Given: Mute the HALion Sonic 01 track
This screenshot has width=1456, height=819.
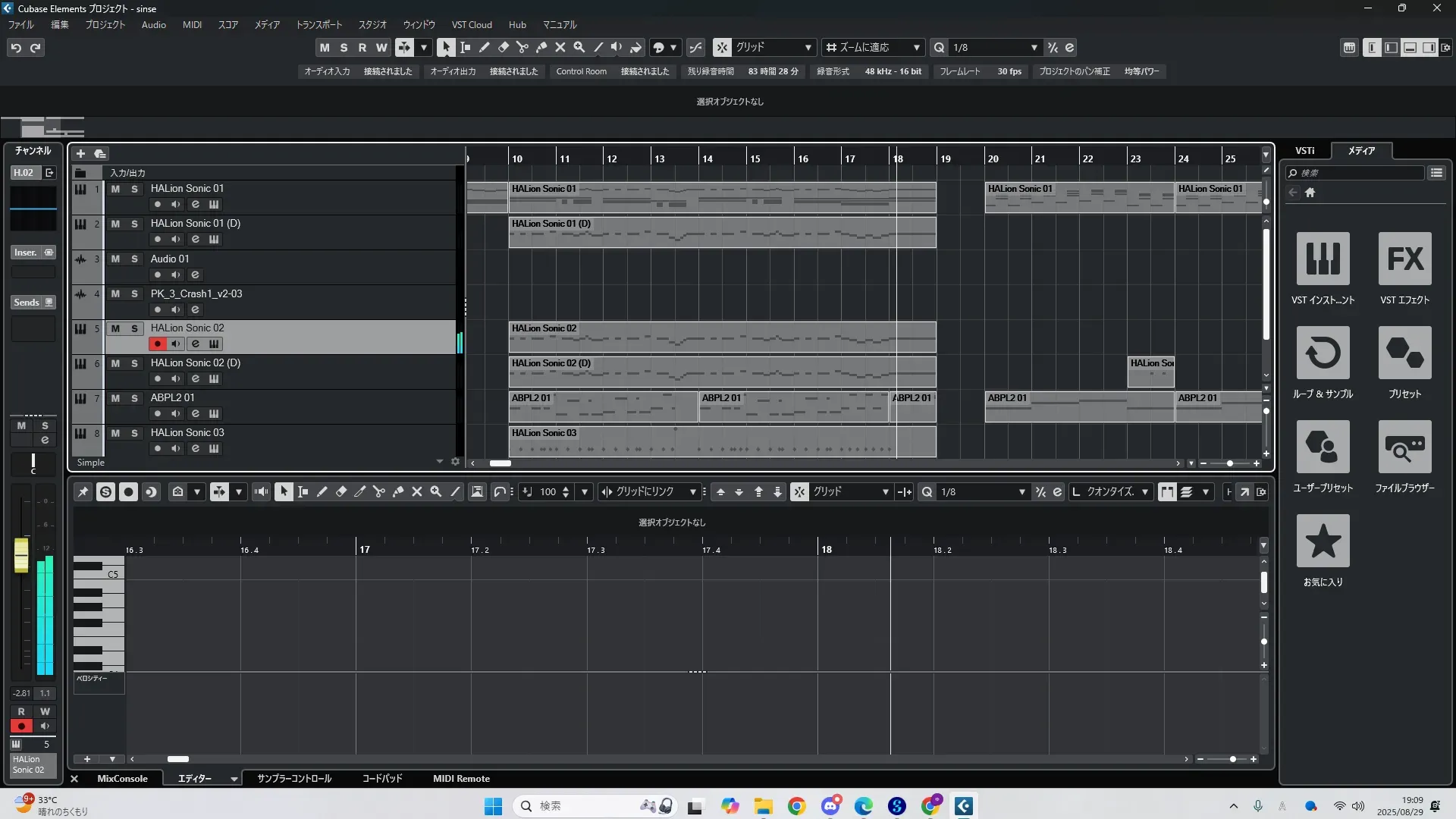Looking at the screenshot, I should click(115, 189).
